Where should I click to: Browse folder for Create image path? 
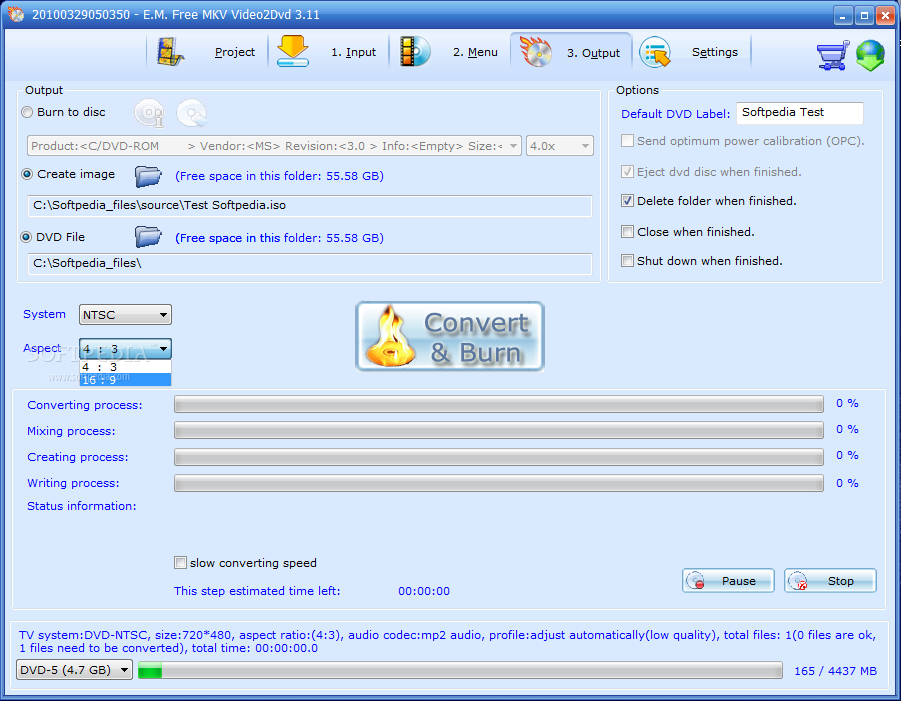(148, 175)
